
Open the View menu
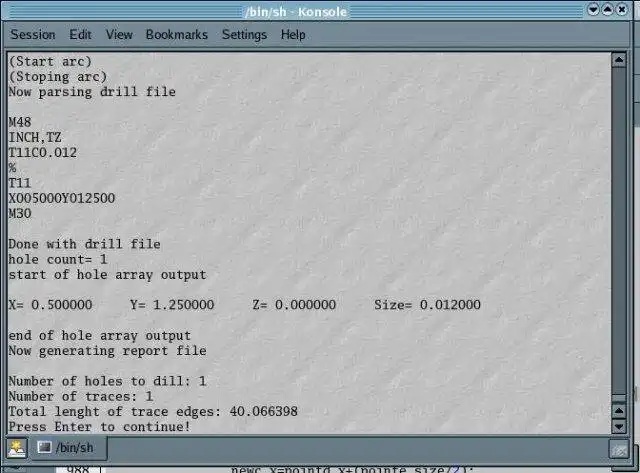pyautogui.click(x=119, y=34)
